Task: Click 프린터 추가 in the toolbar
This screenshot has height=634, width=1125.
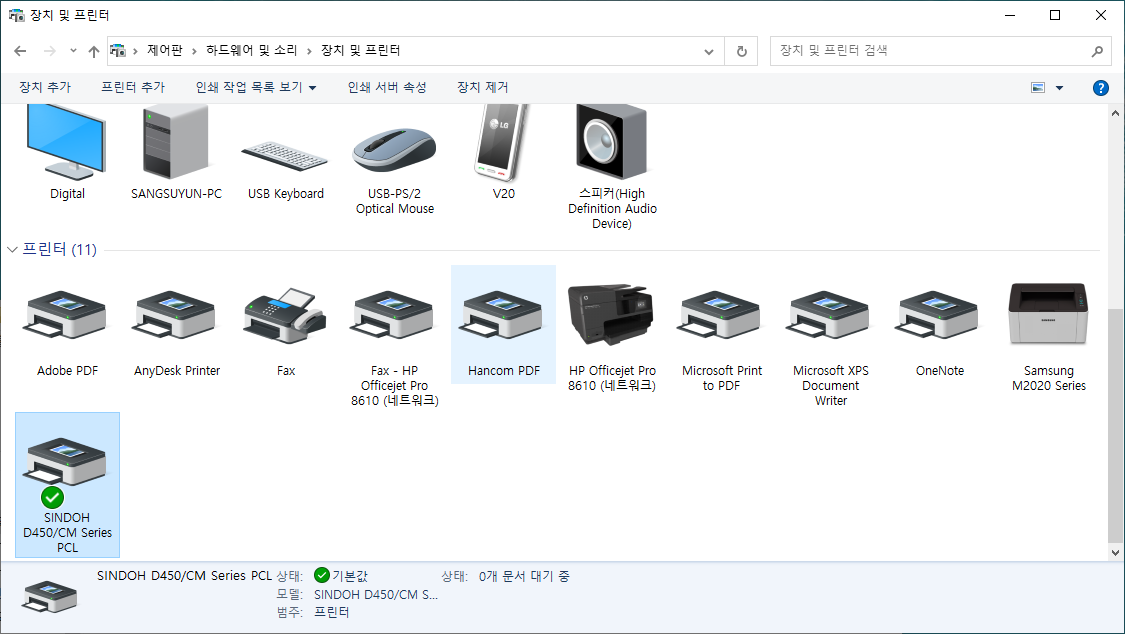Action: point(133,87)
